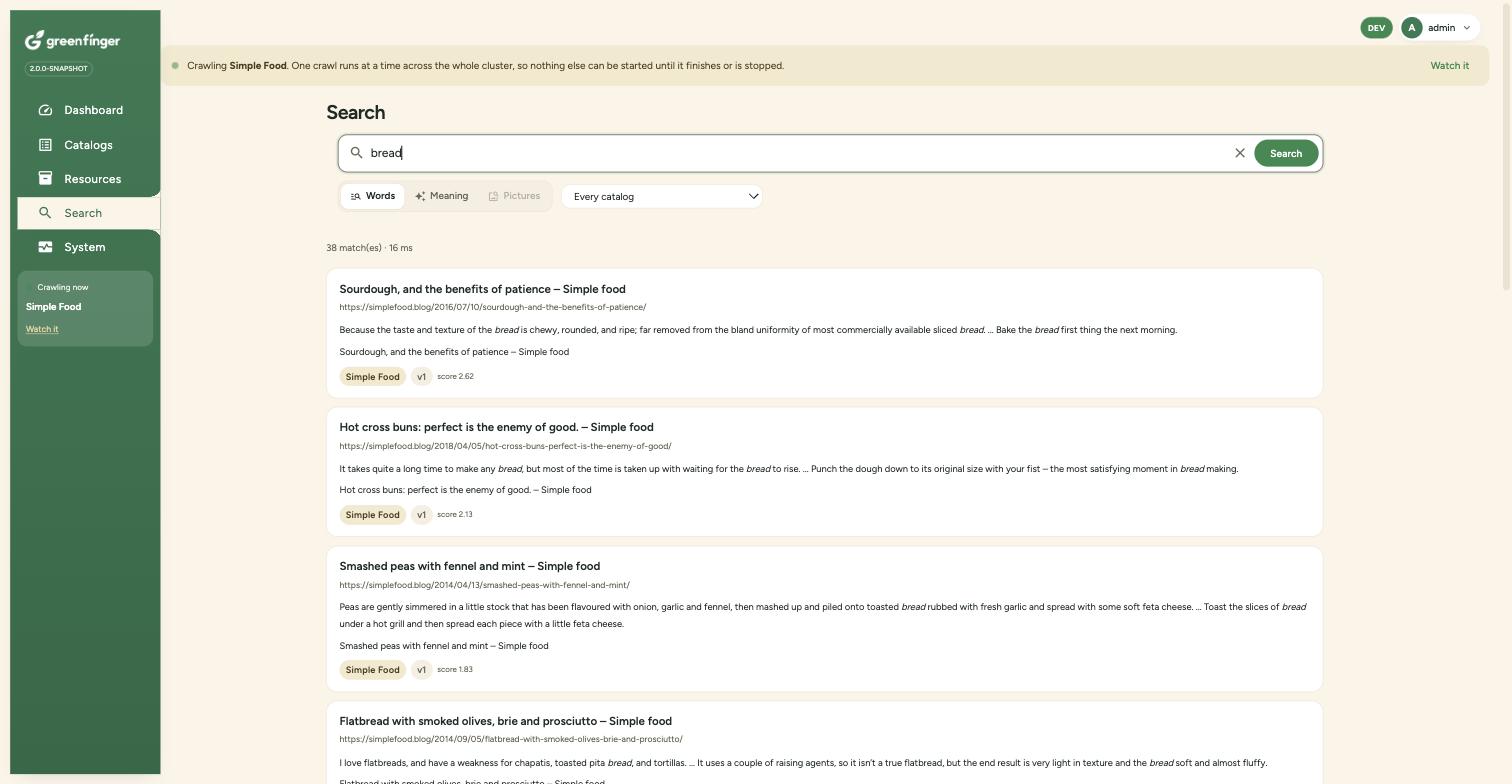Open the Catalogs sidebar item
This screenshot has height=784, width=1512.
coord(88,145)
